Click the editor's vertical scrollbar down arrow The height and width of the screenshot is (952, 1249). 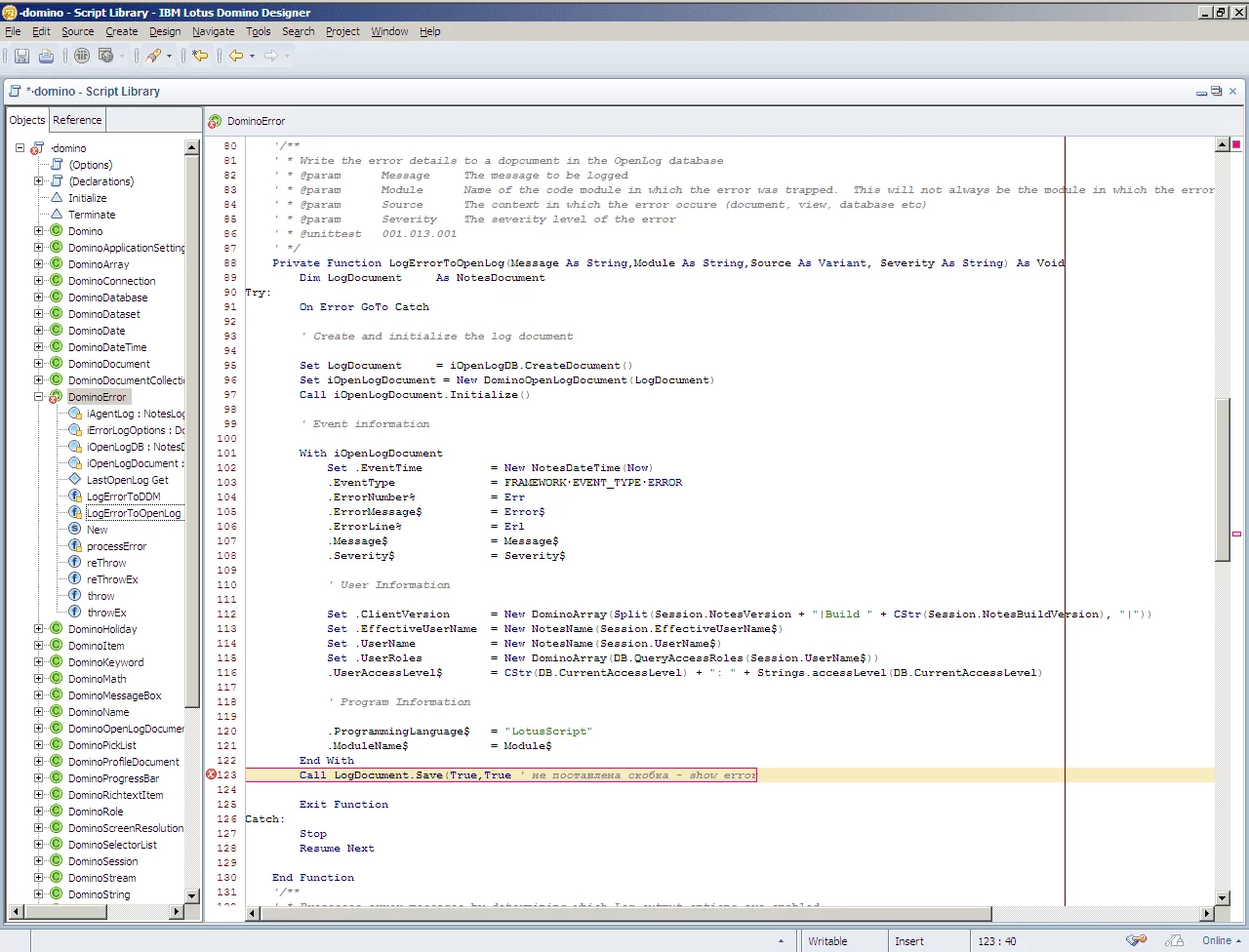click(x=1223, y=897)
